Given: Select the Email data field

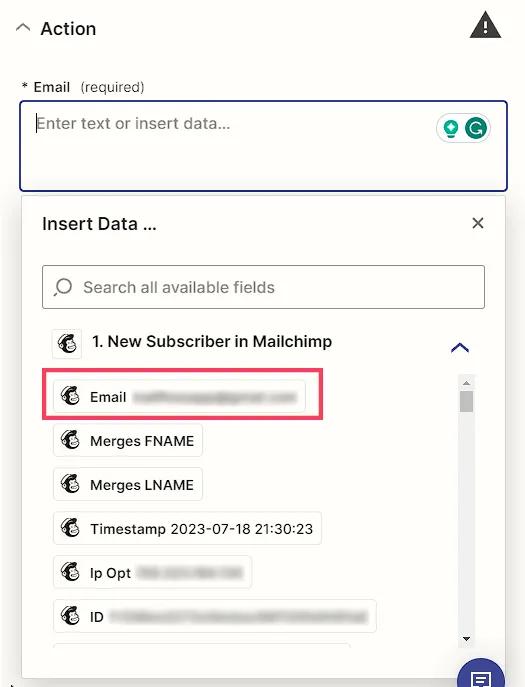Looking at the screenshot, I should 179,397.
